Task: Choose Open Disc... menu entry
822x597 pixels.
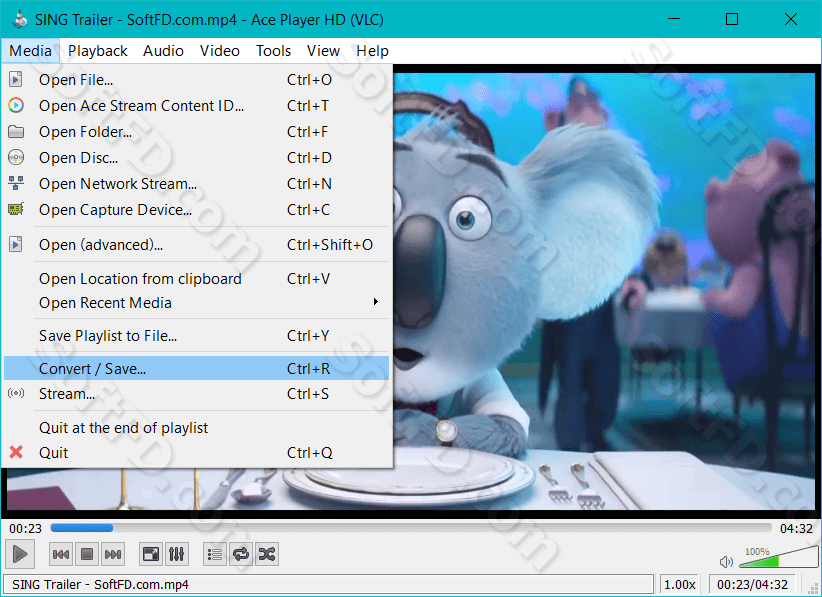Action: tap(196, 158)
